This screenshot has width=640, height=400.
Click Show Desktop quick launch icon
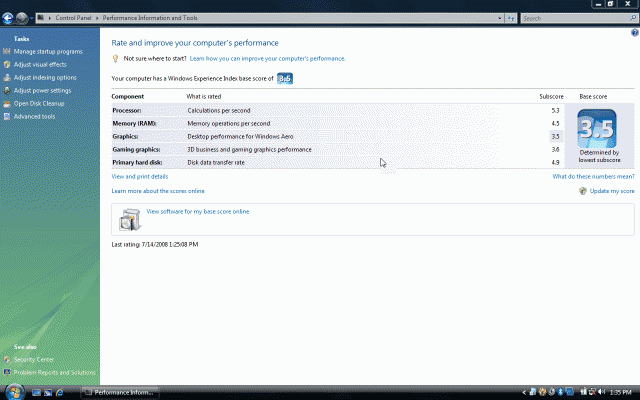[36, 393]
